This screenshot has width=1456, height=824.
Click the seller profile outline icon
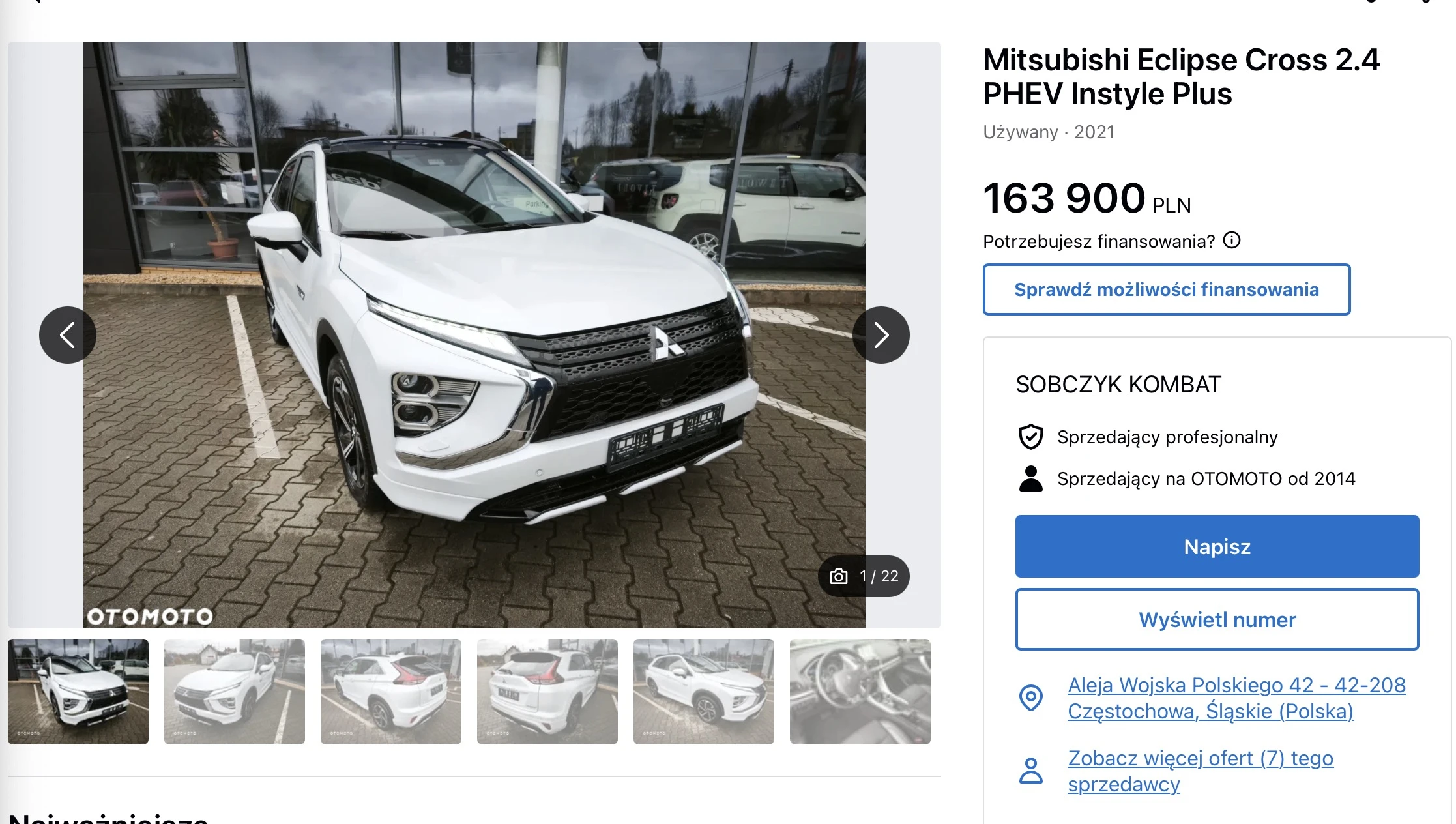pyautogui.click(x=1031, y=771)
